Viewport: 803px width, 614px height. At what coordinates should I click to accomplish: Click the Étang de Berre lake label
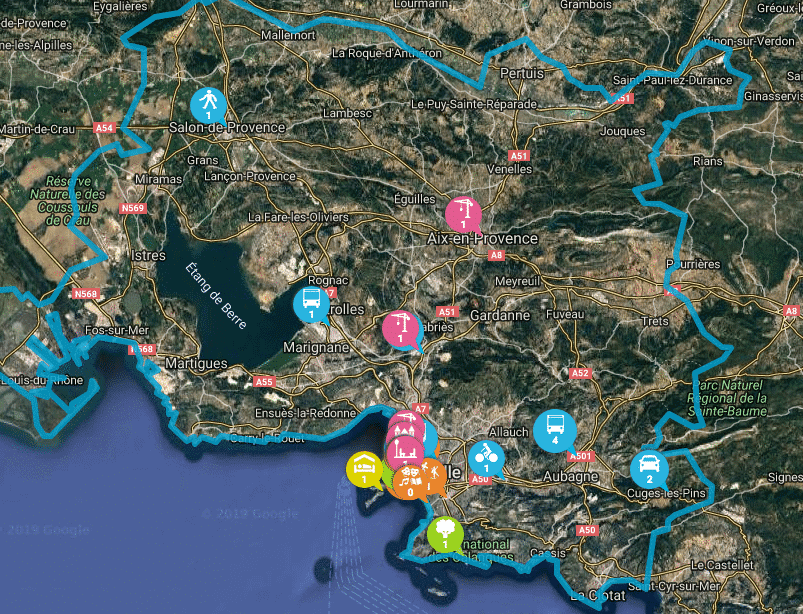(x=216, y=295)
